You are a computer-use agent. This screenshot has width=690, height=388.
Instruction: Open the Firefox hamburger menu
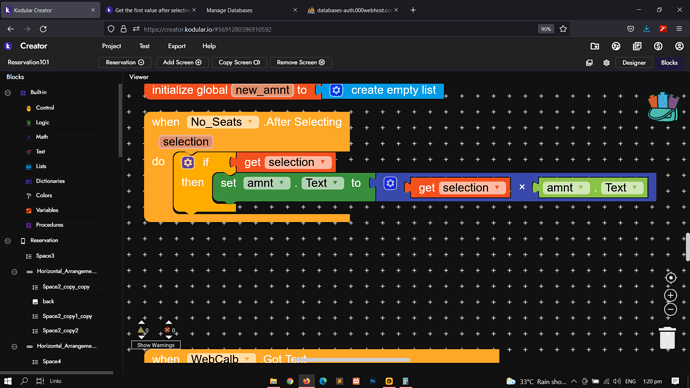679,29
